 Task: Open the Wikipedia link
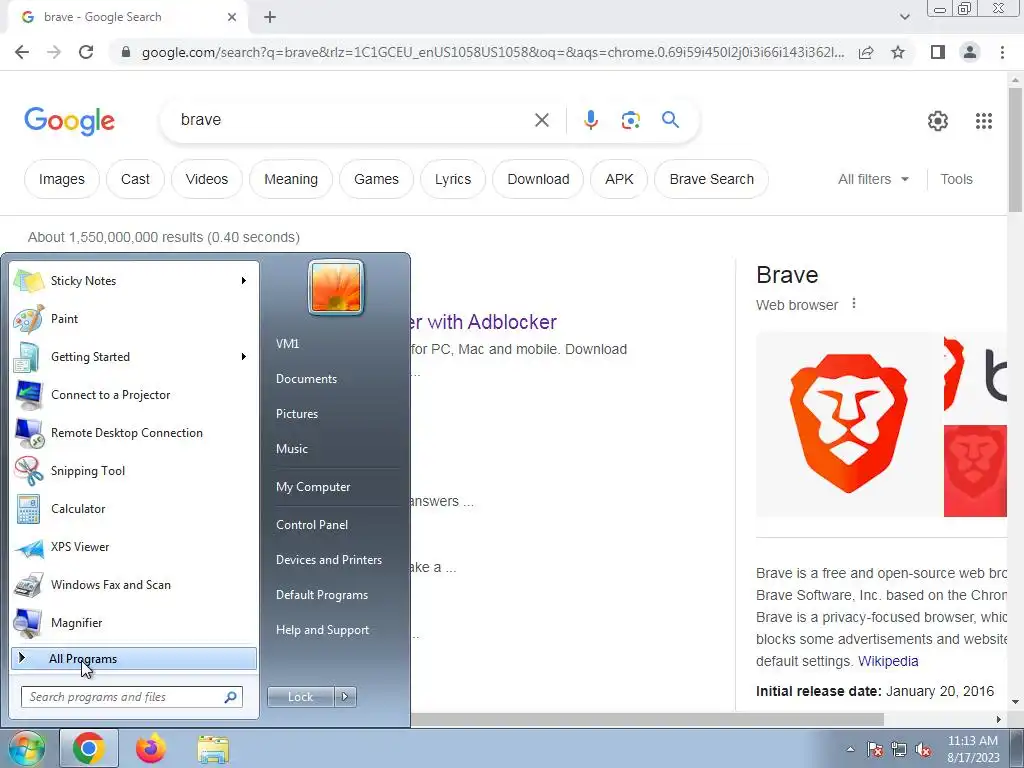pos(888,661)
